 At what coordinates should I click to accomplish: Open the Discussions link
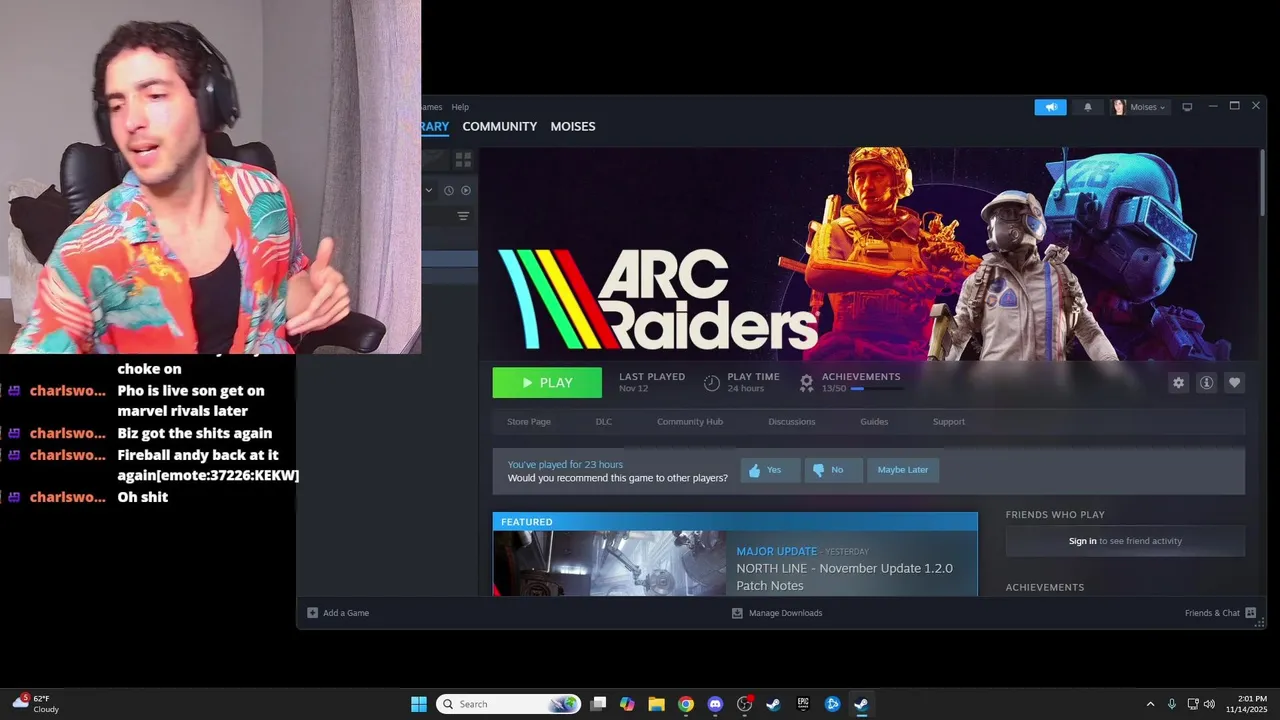(x=792, y=422)
